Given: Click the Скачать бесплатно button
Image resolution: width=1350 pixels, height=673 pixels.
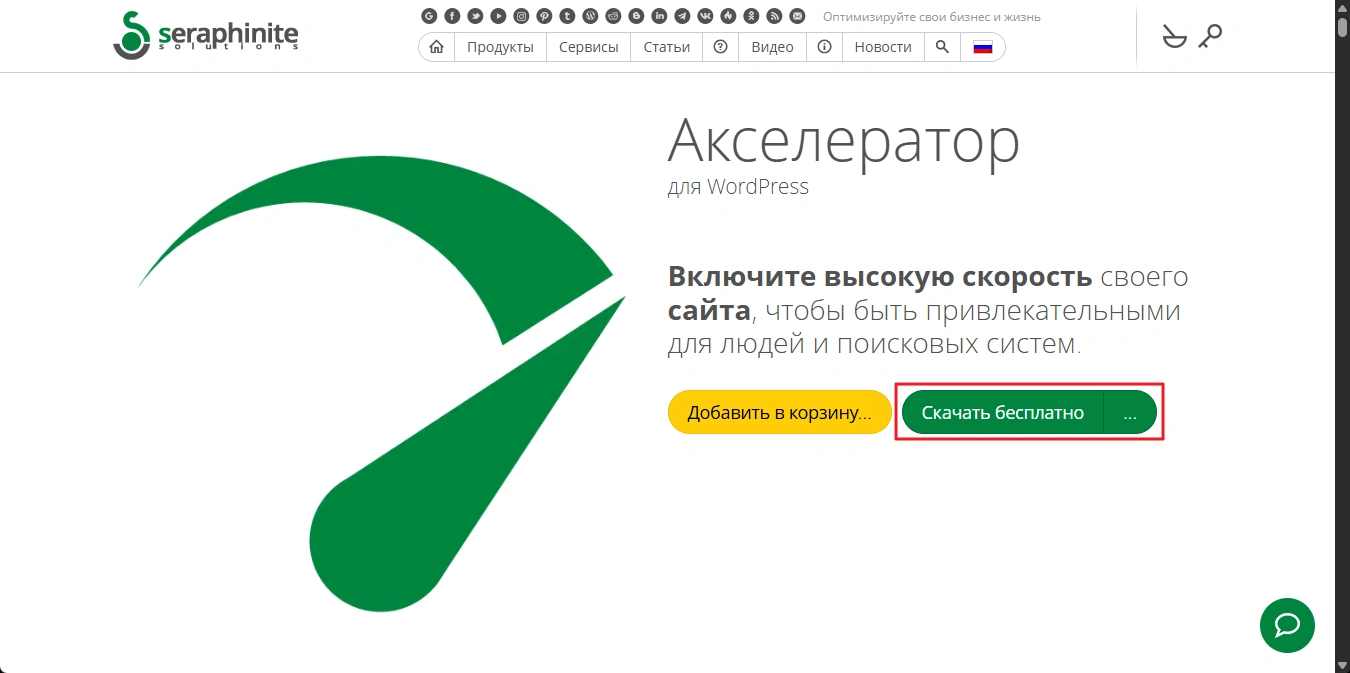Looking at the screenshot, I should (x=1002, y=413).
